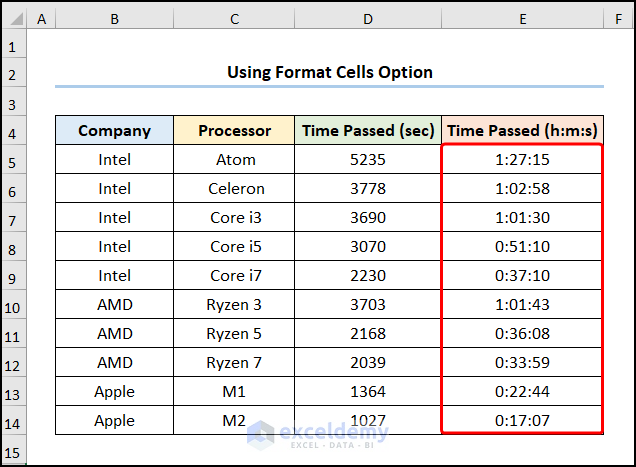Select column E header
The image size is (636, 467).
[522, 19]
